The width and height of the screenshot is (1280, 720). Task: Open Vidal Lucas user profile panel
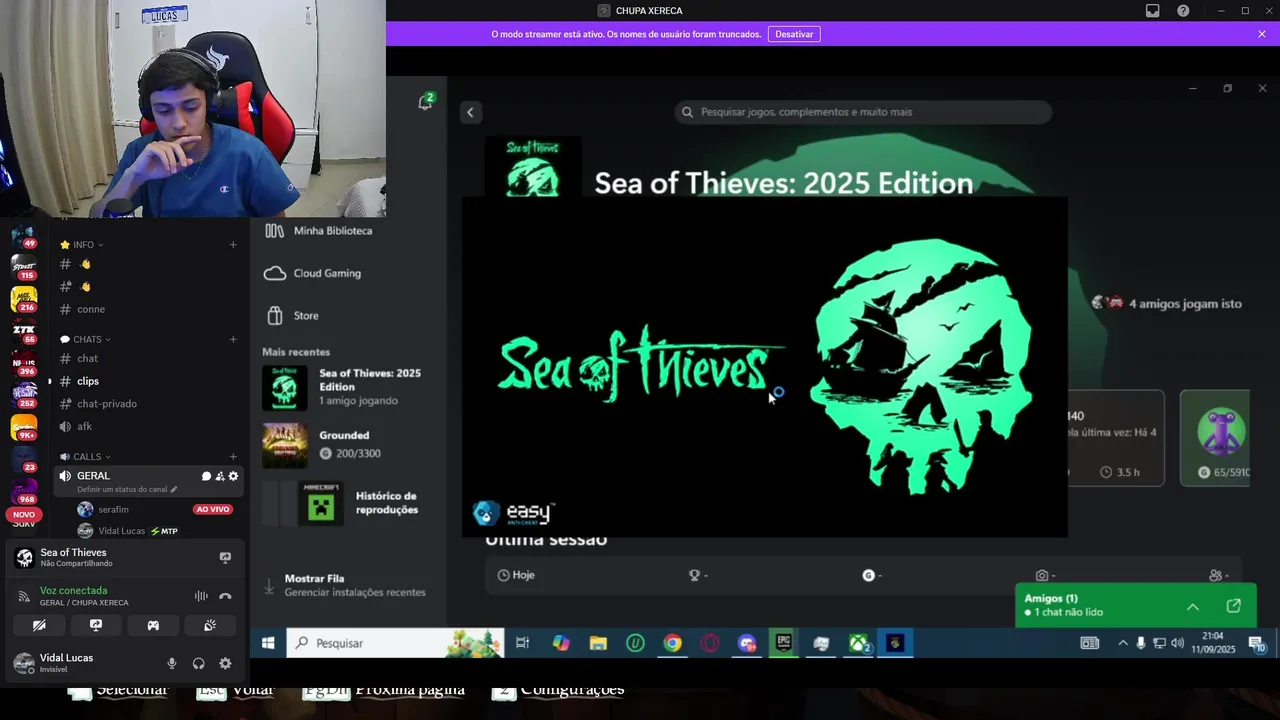55,663
